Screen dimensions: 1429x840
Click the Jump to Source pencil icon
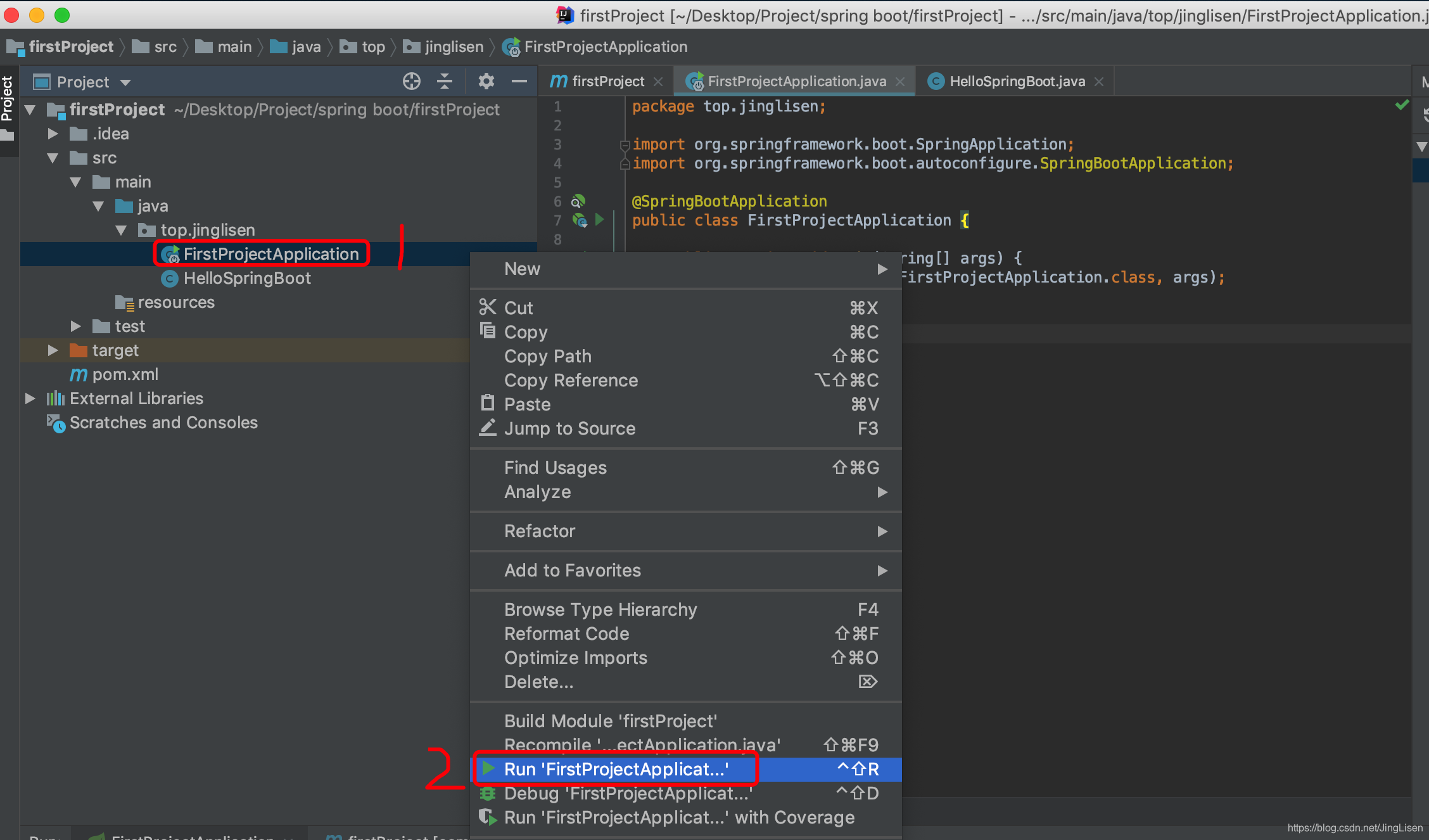487,428
